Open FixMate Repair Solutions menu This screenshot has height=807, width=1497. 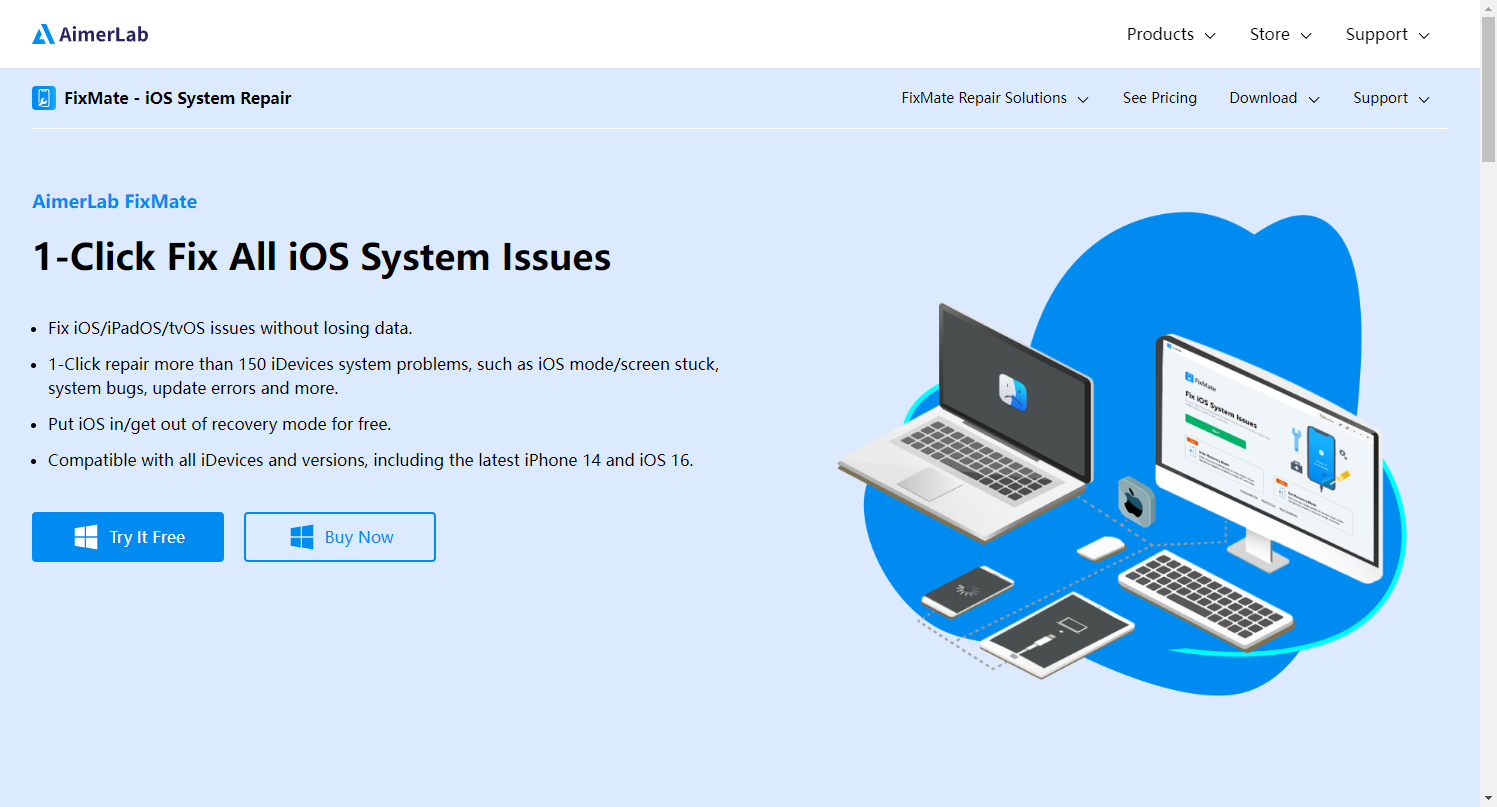coord(994,98)
